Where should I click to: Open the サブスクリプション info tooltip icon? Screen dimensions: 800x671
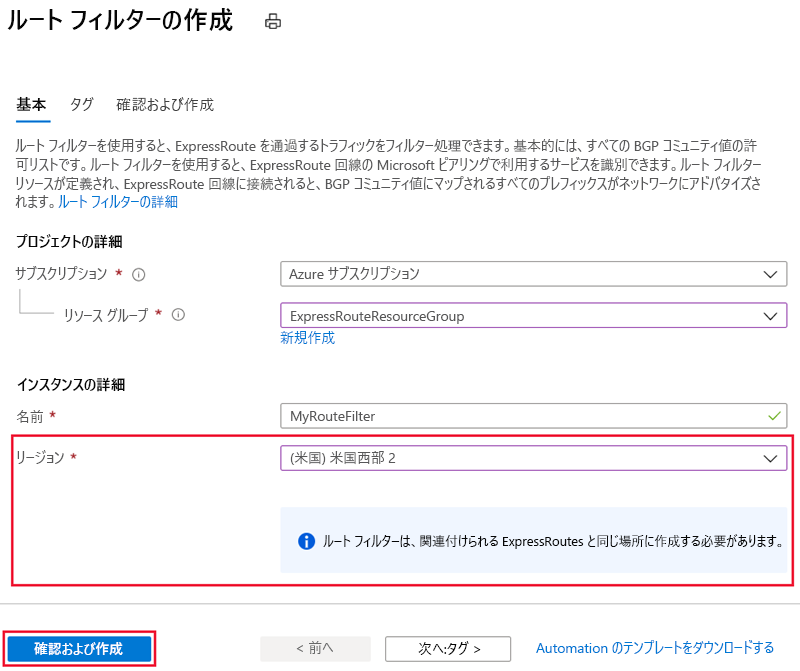(139, 275)
